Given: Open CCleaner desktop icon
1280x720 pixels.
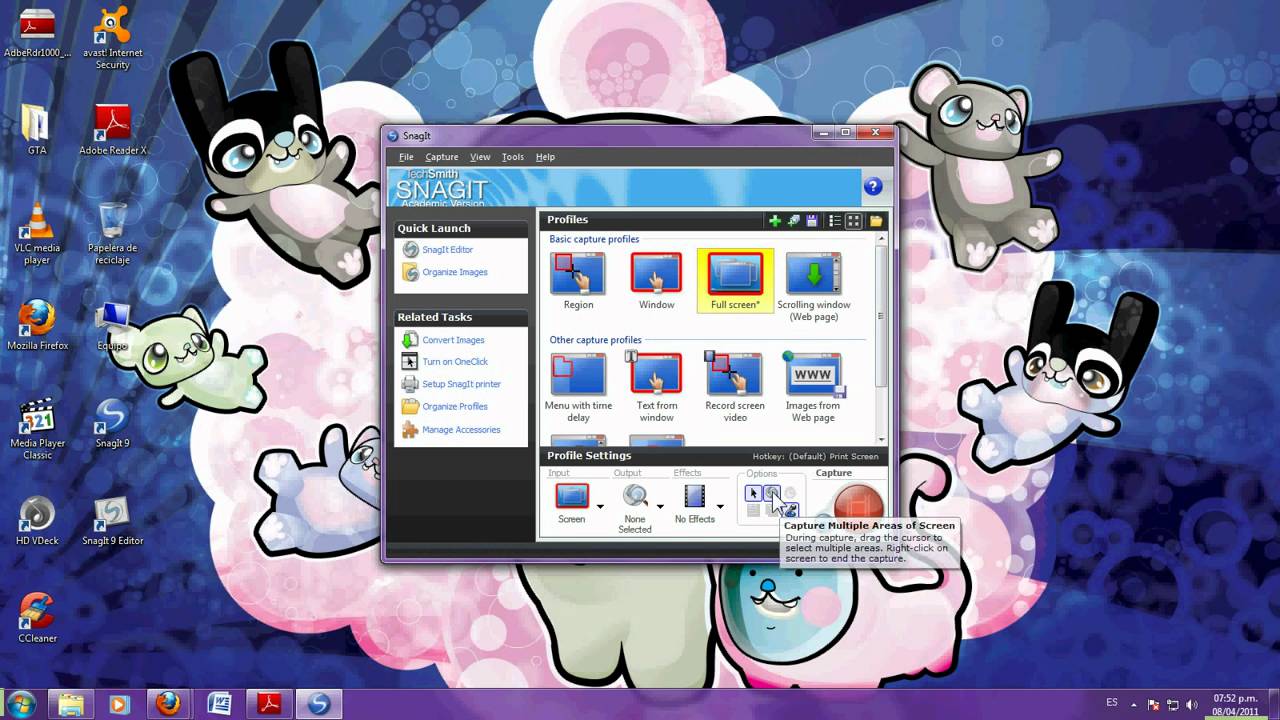Looking at the screenshot, I should tap(37, 617).
